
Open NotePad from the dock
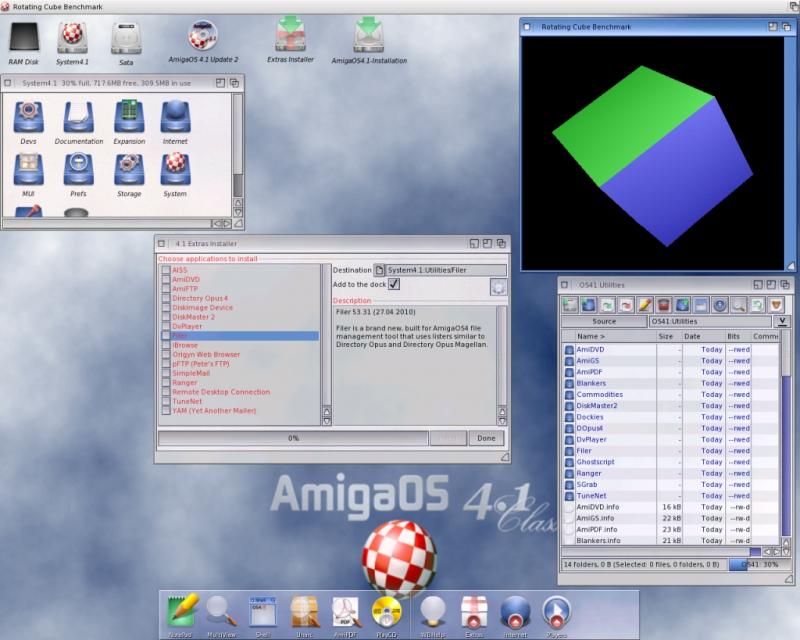click(x=183, y=612)
